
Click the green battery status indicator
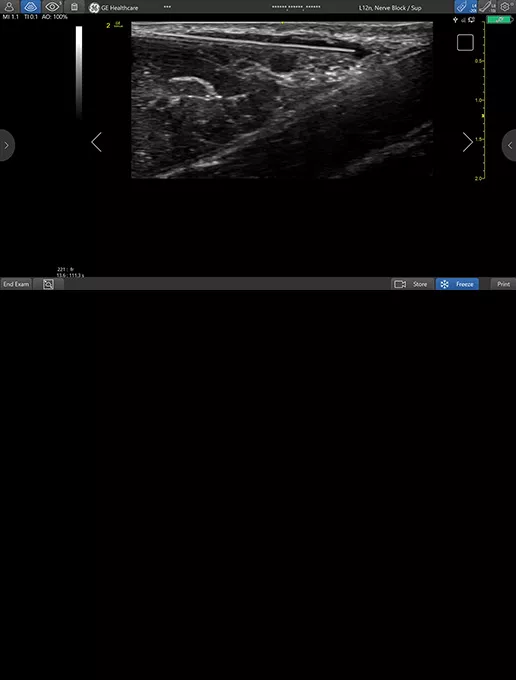pos(499,20)
